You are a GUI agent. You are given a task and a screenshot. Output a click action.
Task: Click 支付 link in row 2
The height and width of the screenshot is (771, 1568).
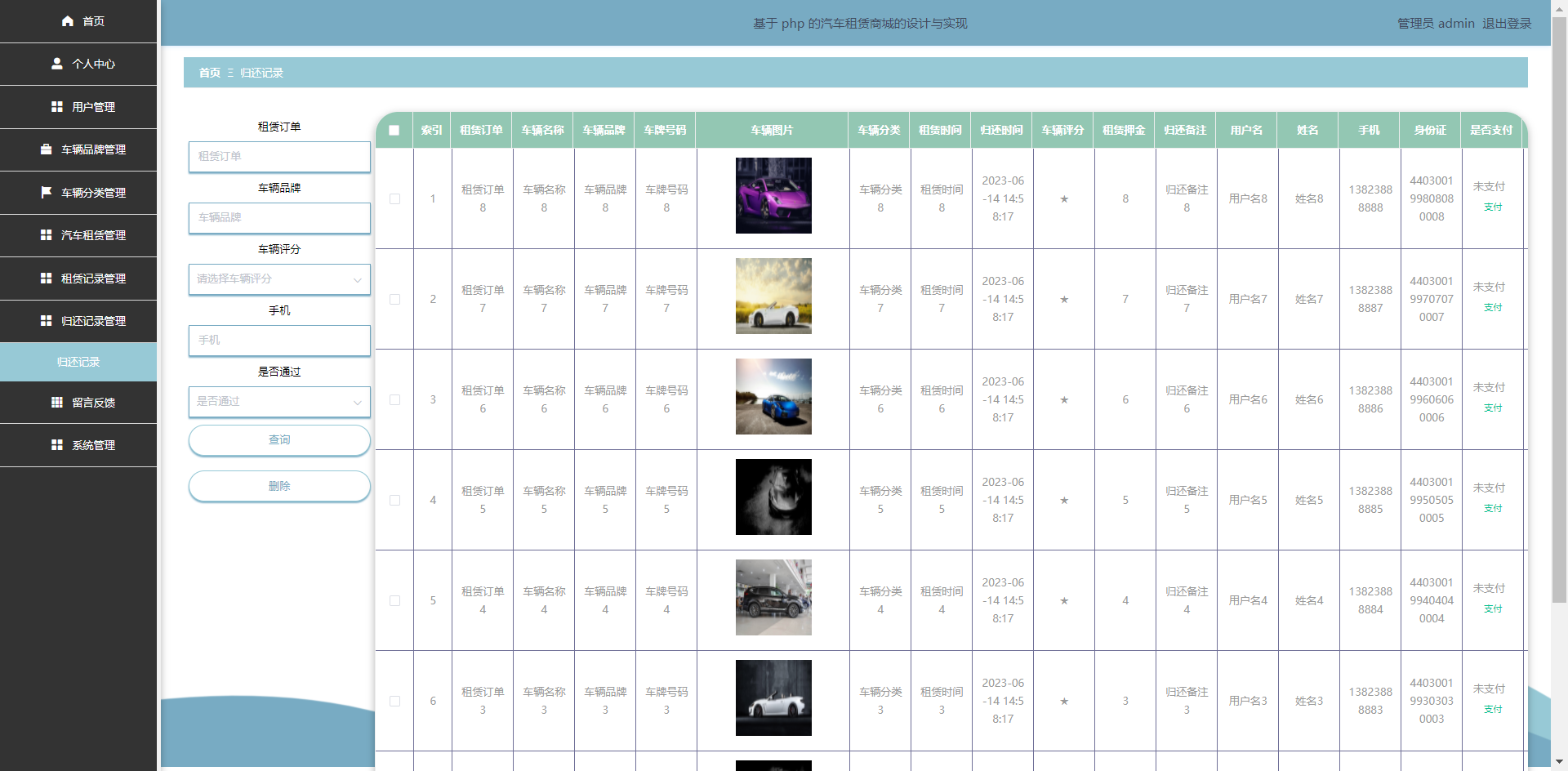[x=1493, y=308]
